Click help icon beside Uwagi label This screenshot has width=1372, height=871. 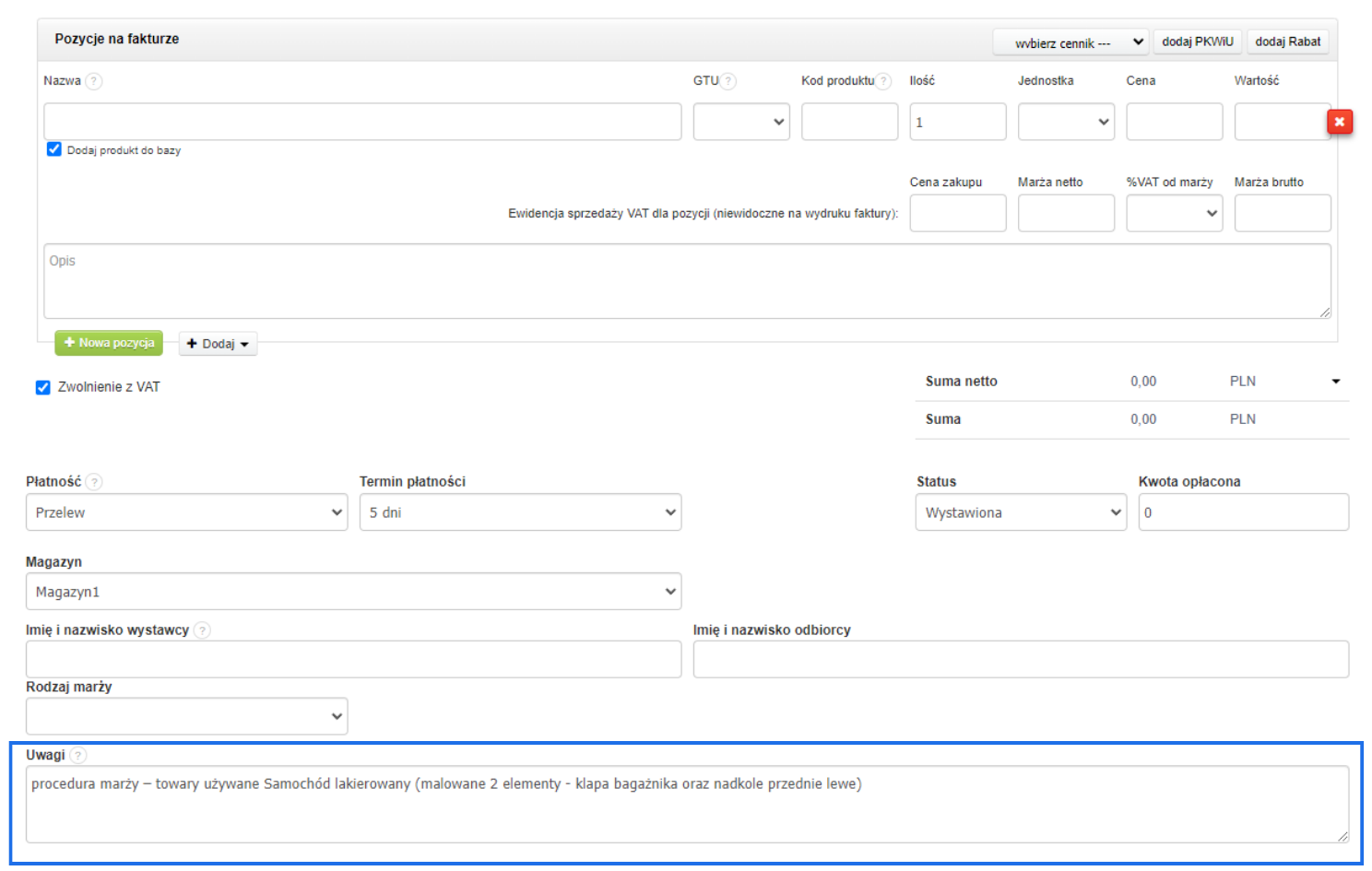(x=78, y=756)
